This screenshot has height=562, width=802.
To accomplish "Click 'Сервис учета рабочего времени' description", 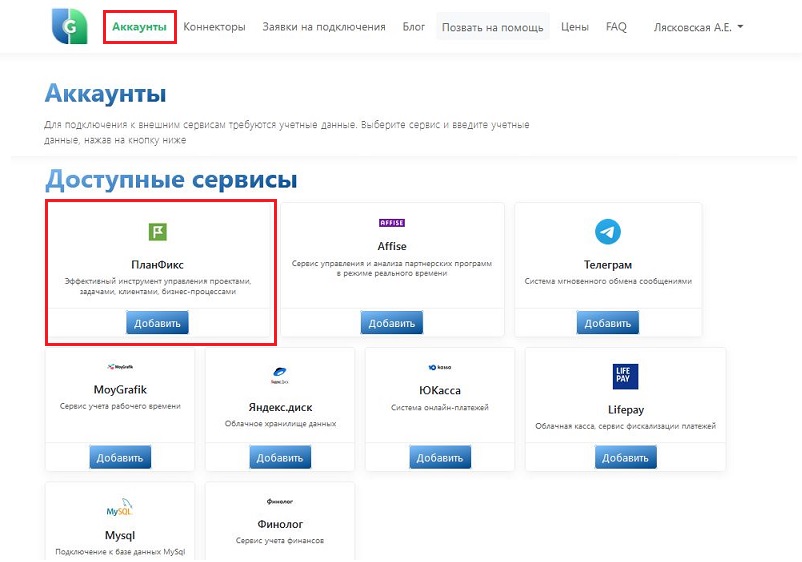I will point(120,406).
